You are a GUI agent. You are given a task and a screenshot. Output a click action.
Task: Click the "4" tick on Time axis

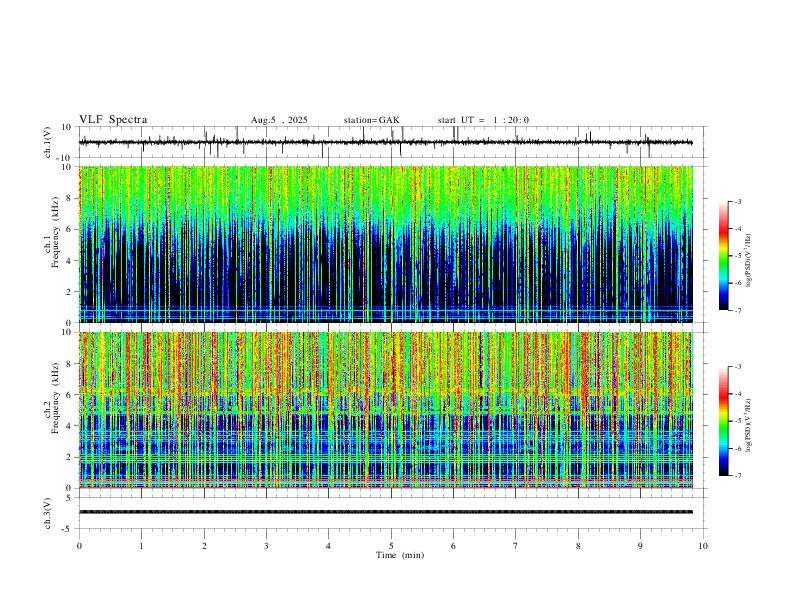pos(328,546)
